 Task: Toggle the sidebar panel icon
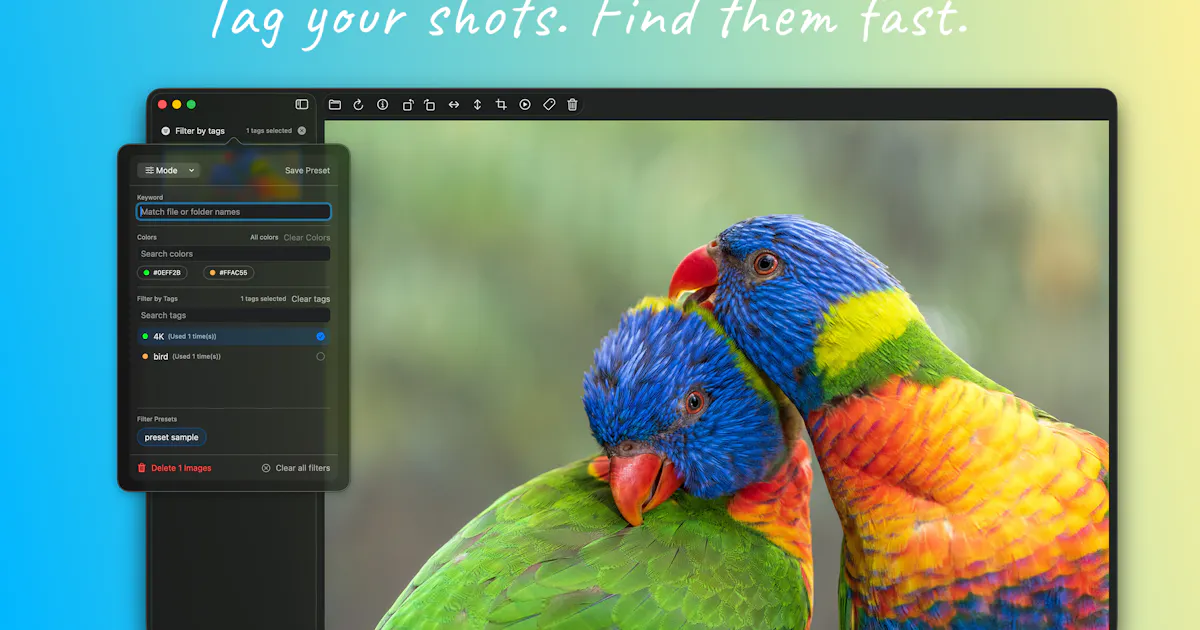302,104
